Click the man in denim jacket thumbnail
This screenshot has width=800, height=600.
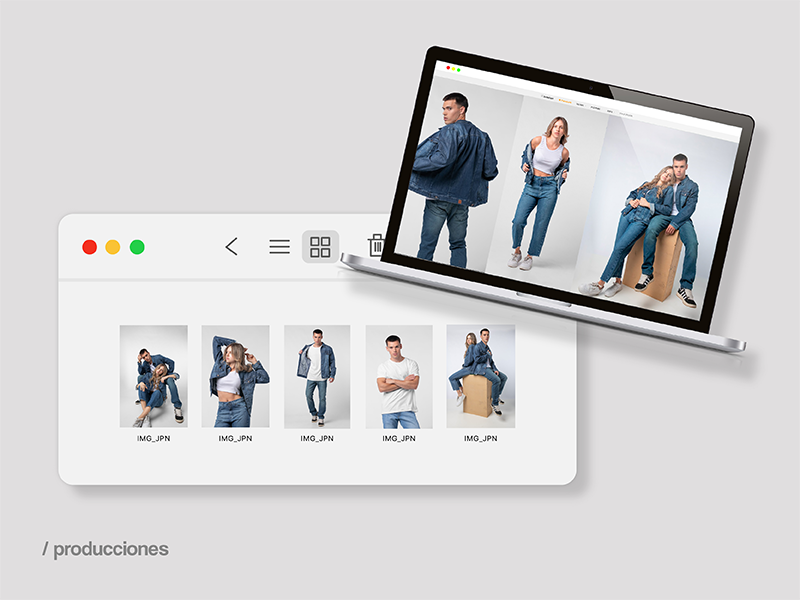(316, 373)
